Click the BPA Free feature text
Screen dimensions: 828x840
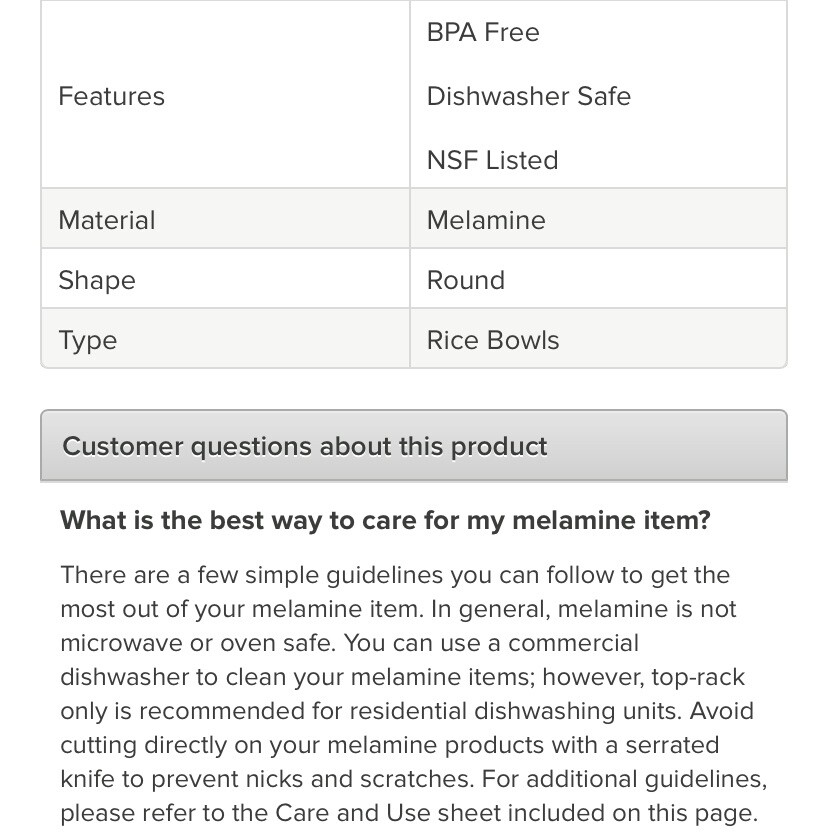[483, 33]
